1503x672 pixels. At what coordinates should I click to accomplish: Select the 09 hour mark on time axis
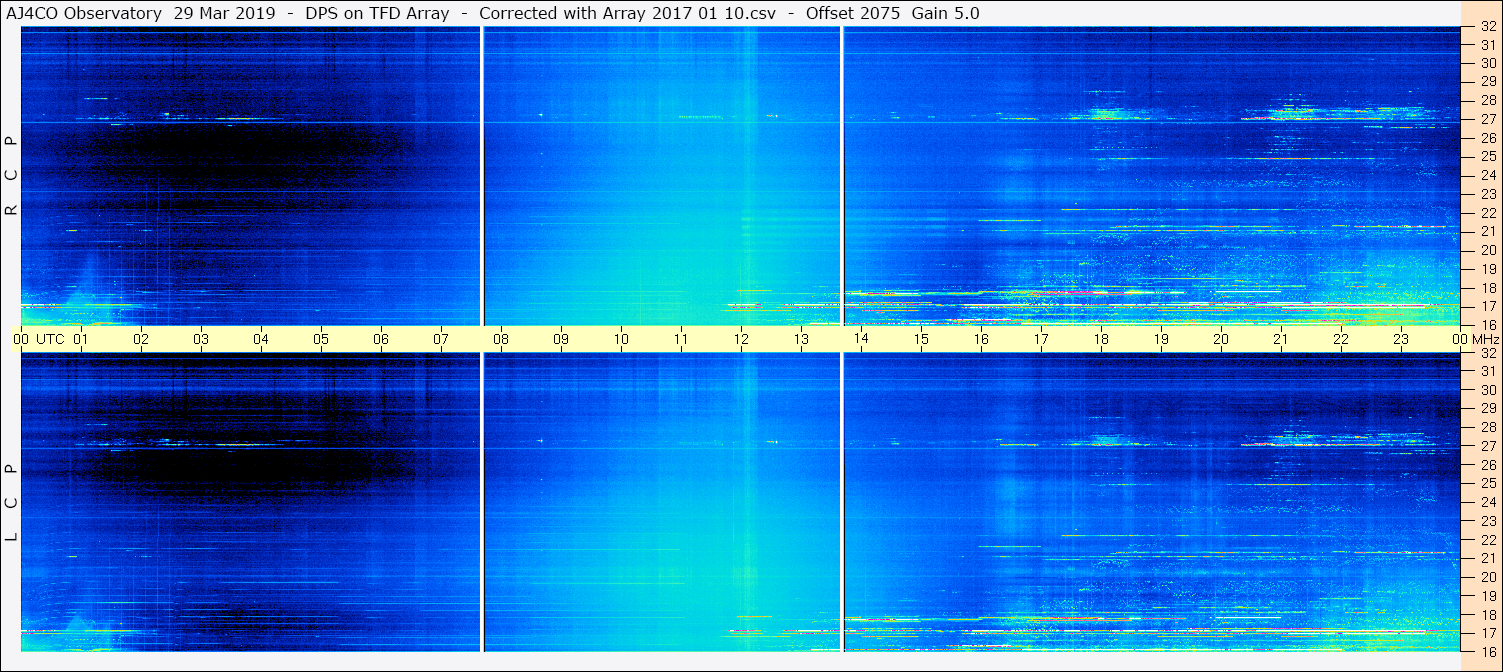tap(561, 339)
